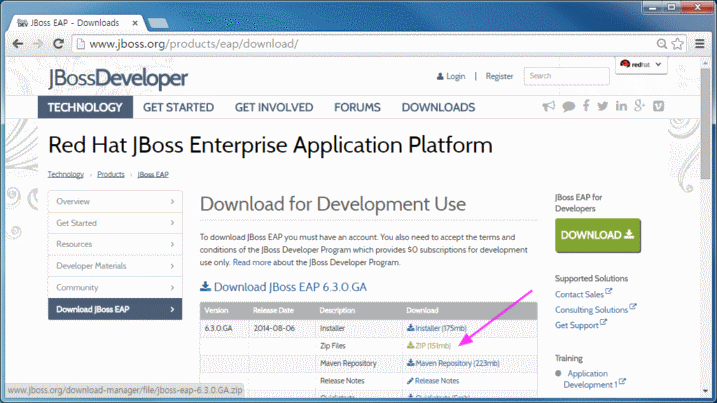Bookmark this page with the star icon

point(677,44)
